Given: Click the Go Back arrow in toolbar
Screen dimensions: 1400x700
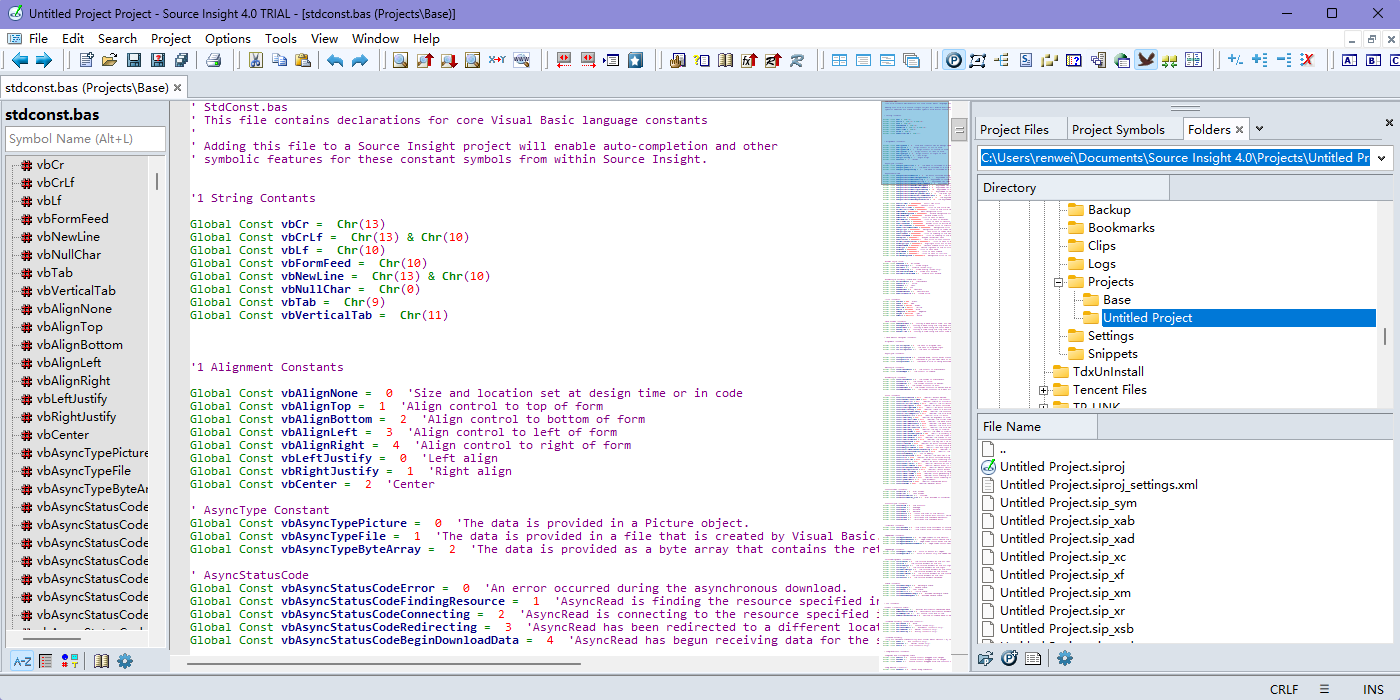Looking at the screenshot, I should 19,61.
